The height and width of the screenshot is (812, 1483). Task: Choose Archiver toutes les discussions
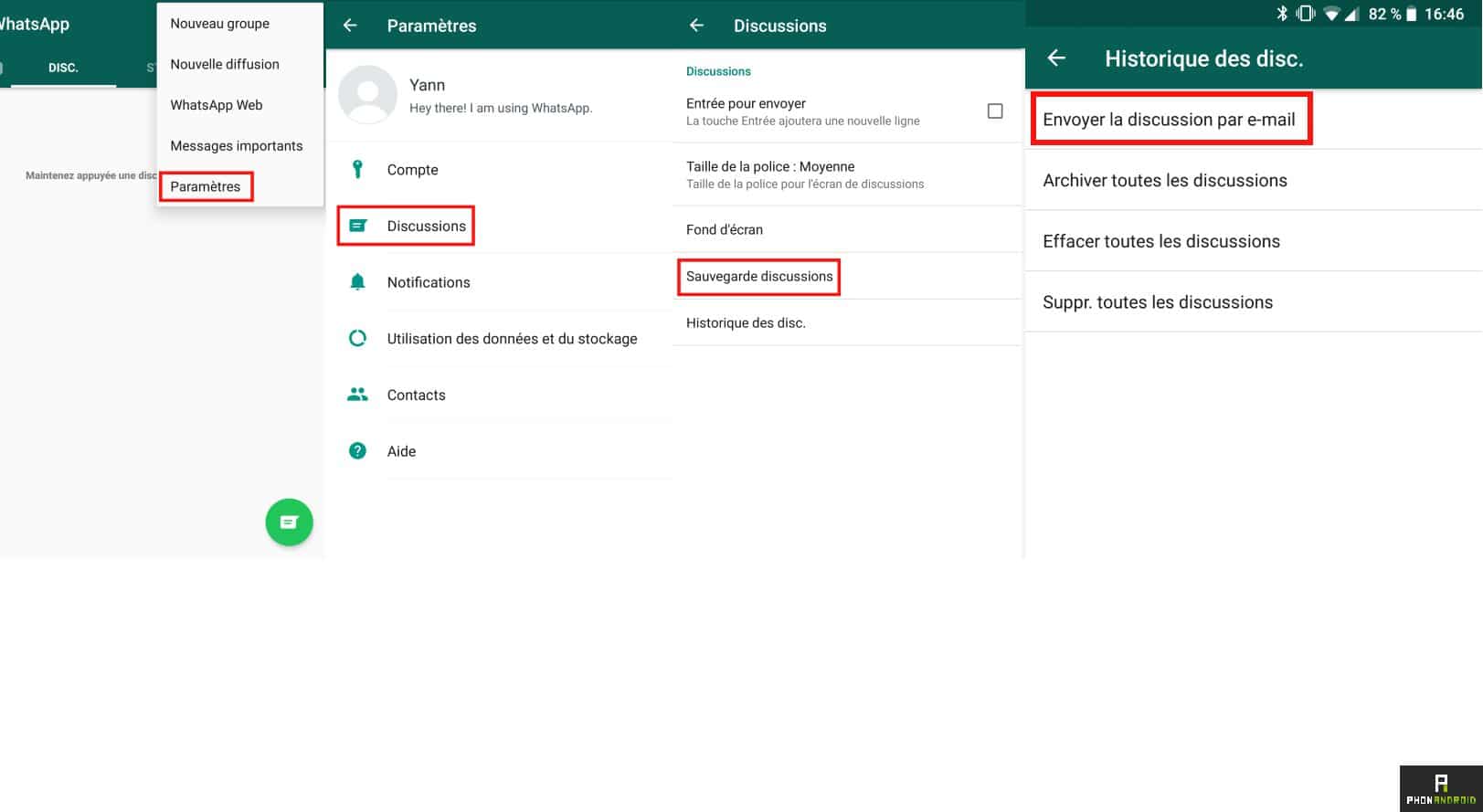click(x=1254, y=180)
